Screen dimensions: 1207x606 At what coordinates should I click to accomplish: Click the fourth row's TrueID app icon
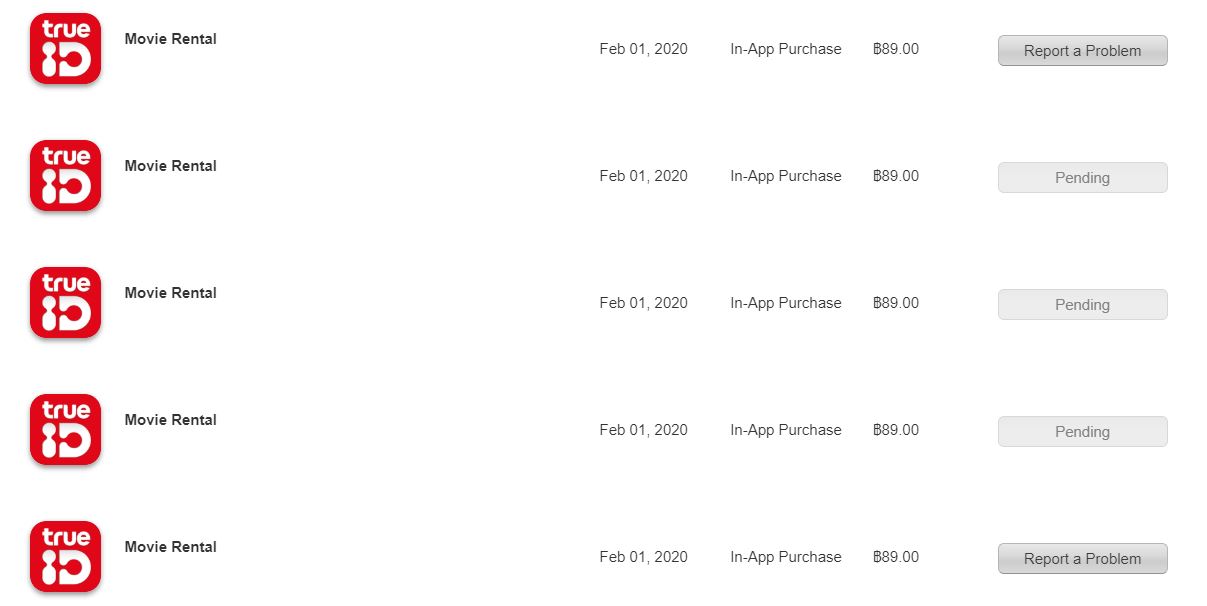pyautogui.click(x=66, y=430)
